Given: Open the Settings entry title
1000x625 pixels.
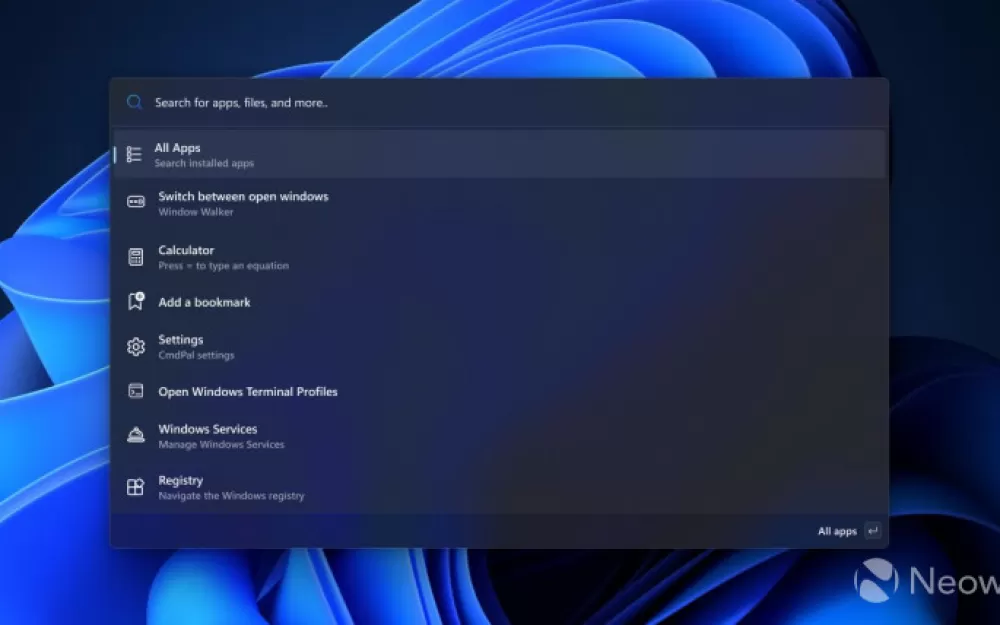Looking at the screenshot, I should [x=180, y=339].
